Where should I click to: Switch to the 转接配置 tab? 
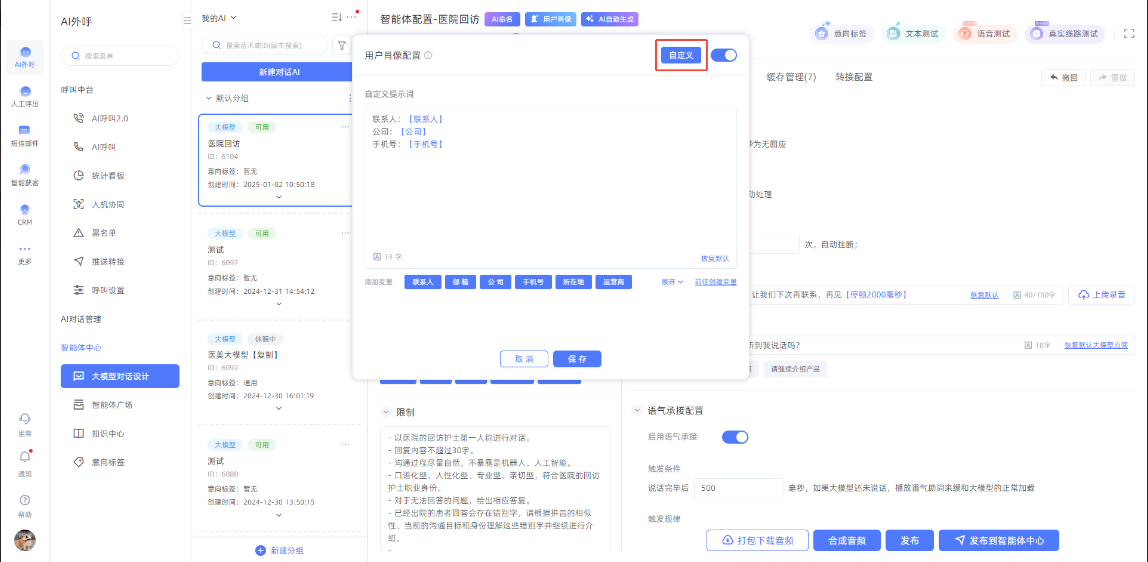click(x=854, y=77)
